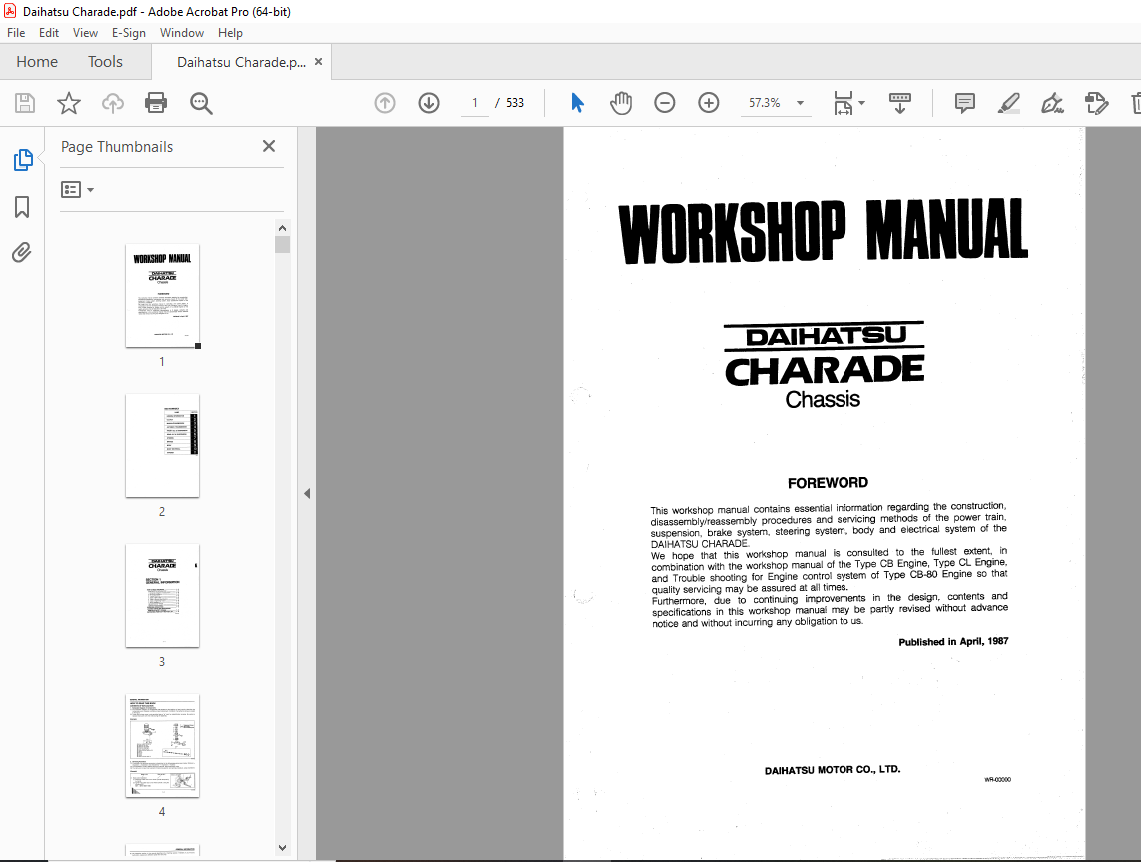
Task: Open the File menu
Action: point(16,33)
